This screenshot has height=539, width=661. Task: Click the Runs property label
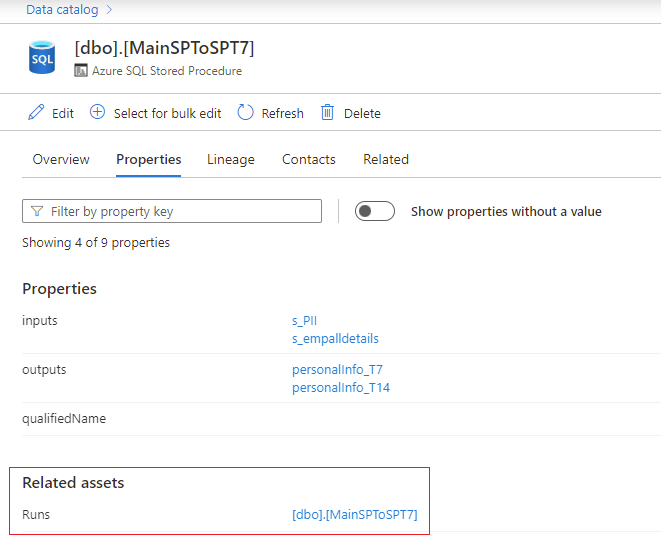36,515
